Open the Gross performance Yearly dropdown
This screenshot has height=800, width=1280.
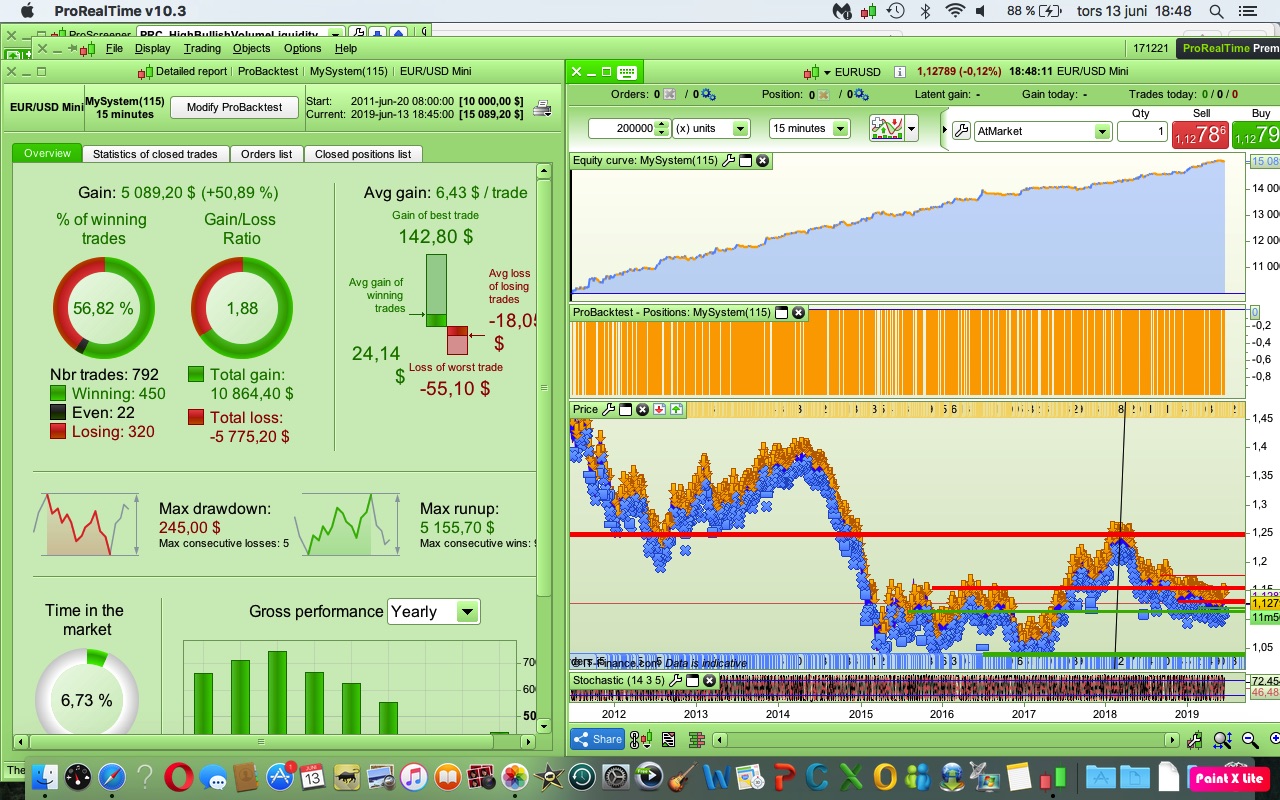pos(467,611)
